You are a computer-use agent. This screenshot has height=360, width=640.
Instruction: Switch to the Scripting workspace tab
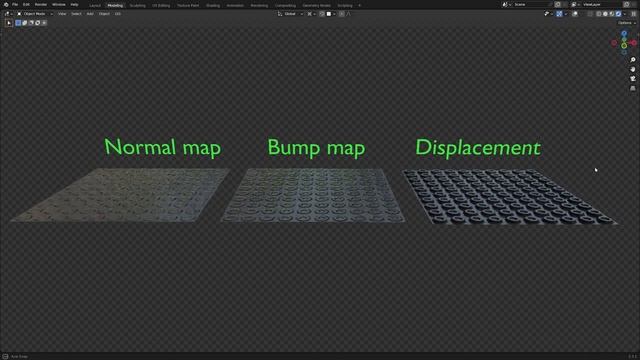(345, 5)
